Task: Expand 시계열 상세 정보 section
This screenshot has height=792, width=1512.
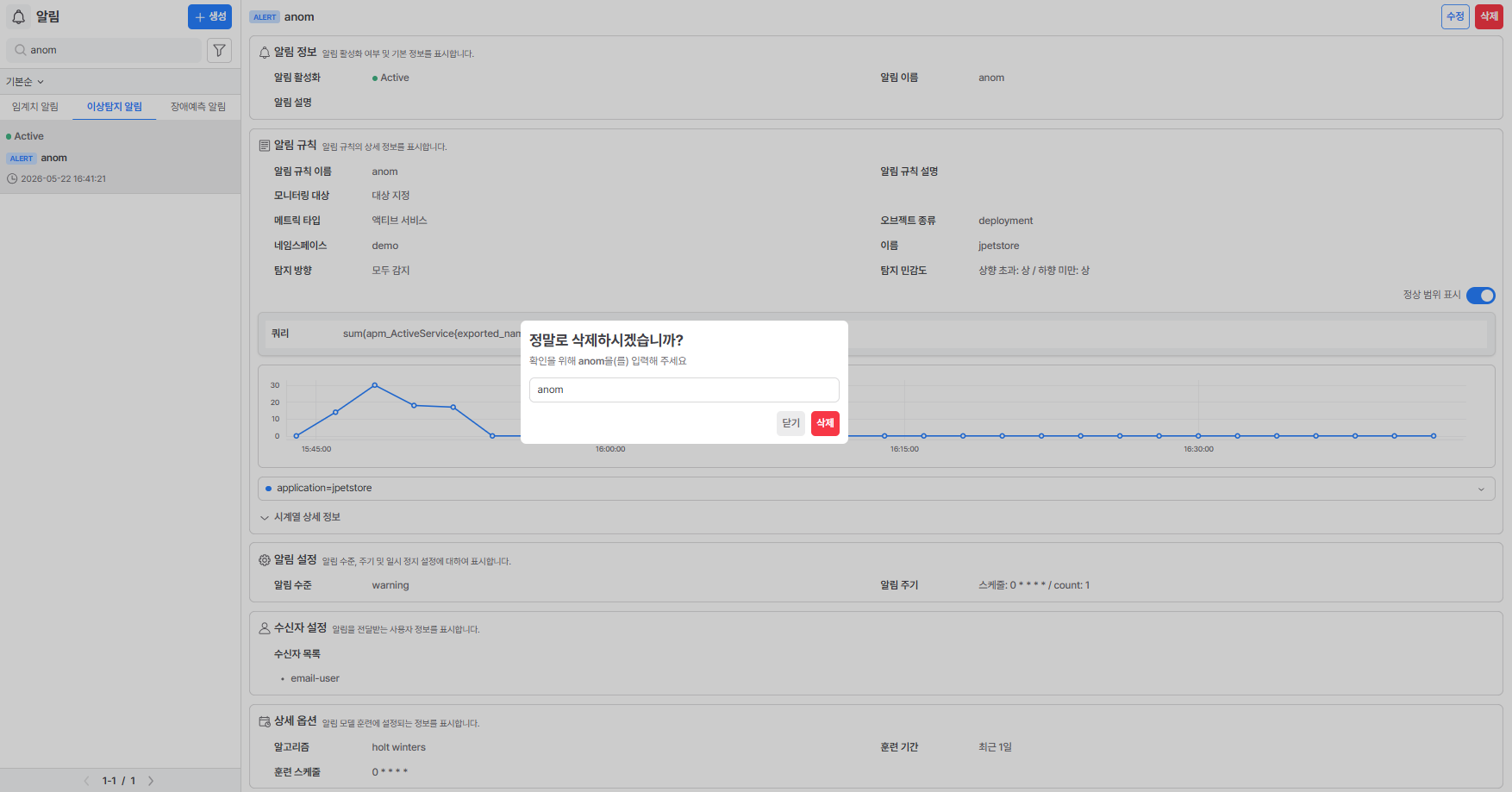Action: point(300,517)
